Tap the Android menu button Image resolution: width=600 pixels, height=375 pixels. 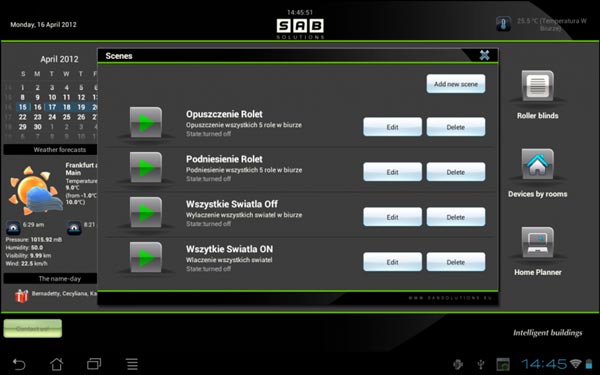tap(132, 364)
